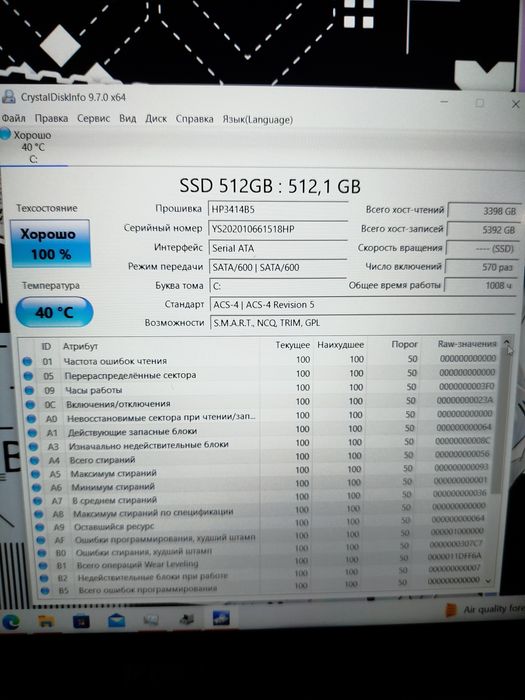Click the Буква тома field C:
Image resolution: width=525 pixels, height=700 pixels.
tap(278, 286)
